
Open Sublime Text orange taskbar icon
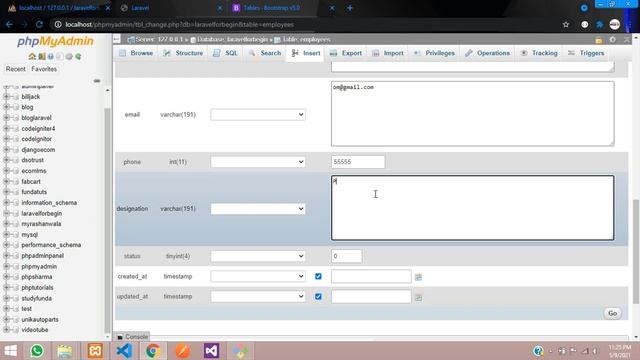182,351
